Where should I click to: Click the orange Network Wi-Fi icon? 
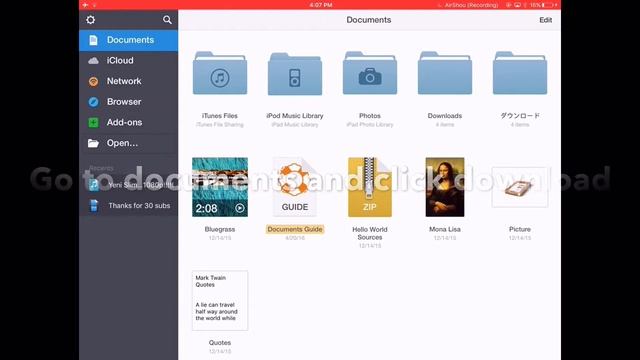[93, 81]
